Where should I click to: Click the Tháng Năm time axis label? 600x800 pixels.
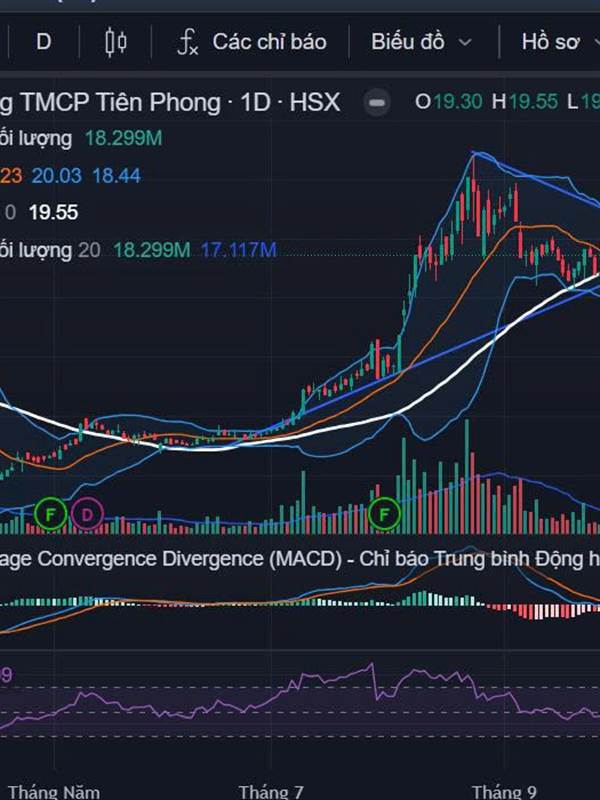[x=54, y=792]
